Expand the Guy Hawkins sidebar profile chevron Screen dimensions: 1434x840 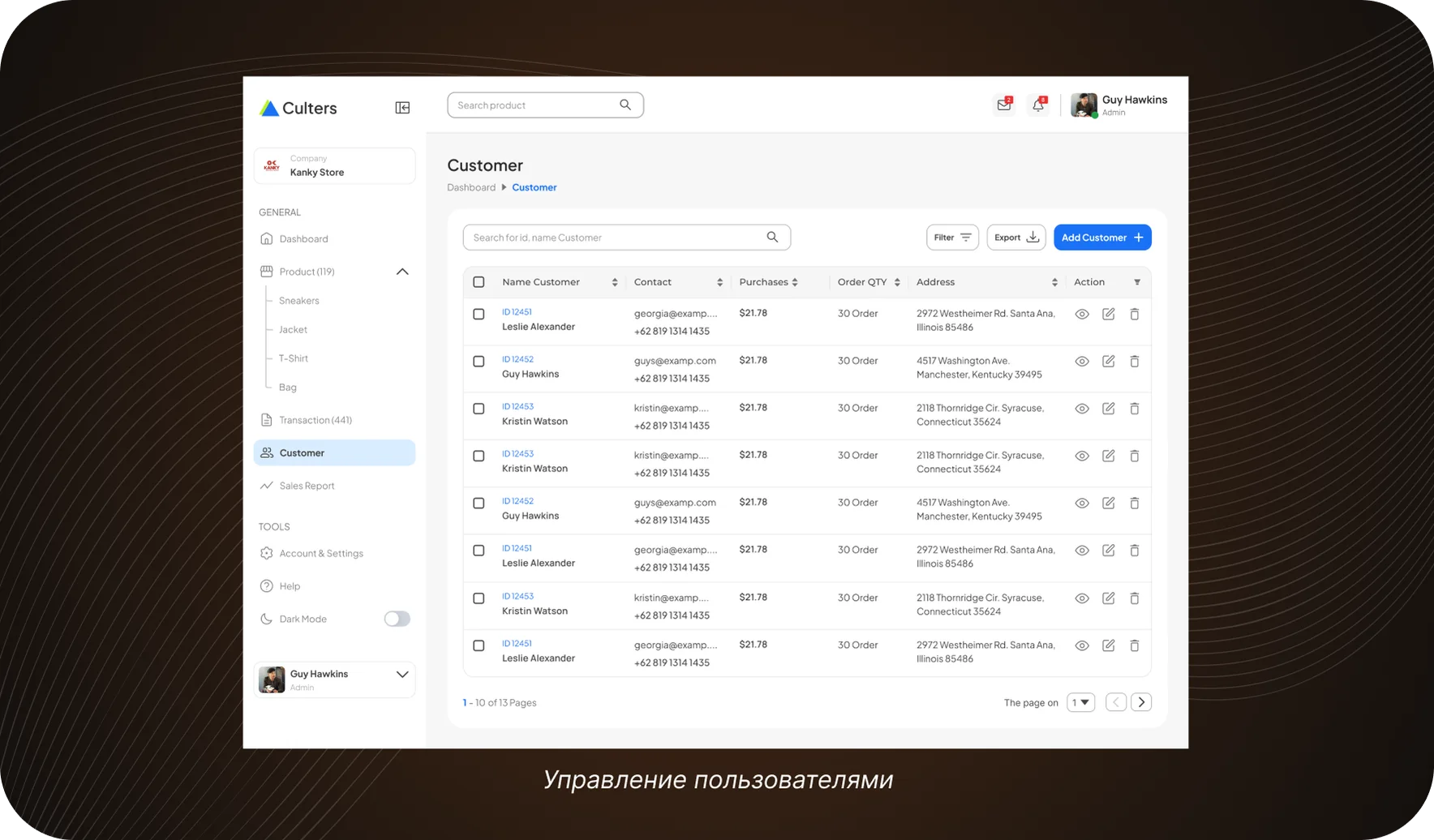[x=402, y=674]
